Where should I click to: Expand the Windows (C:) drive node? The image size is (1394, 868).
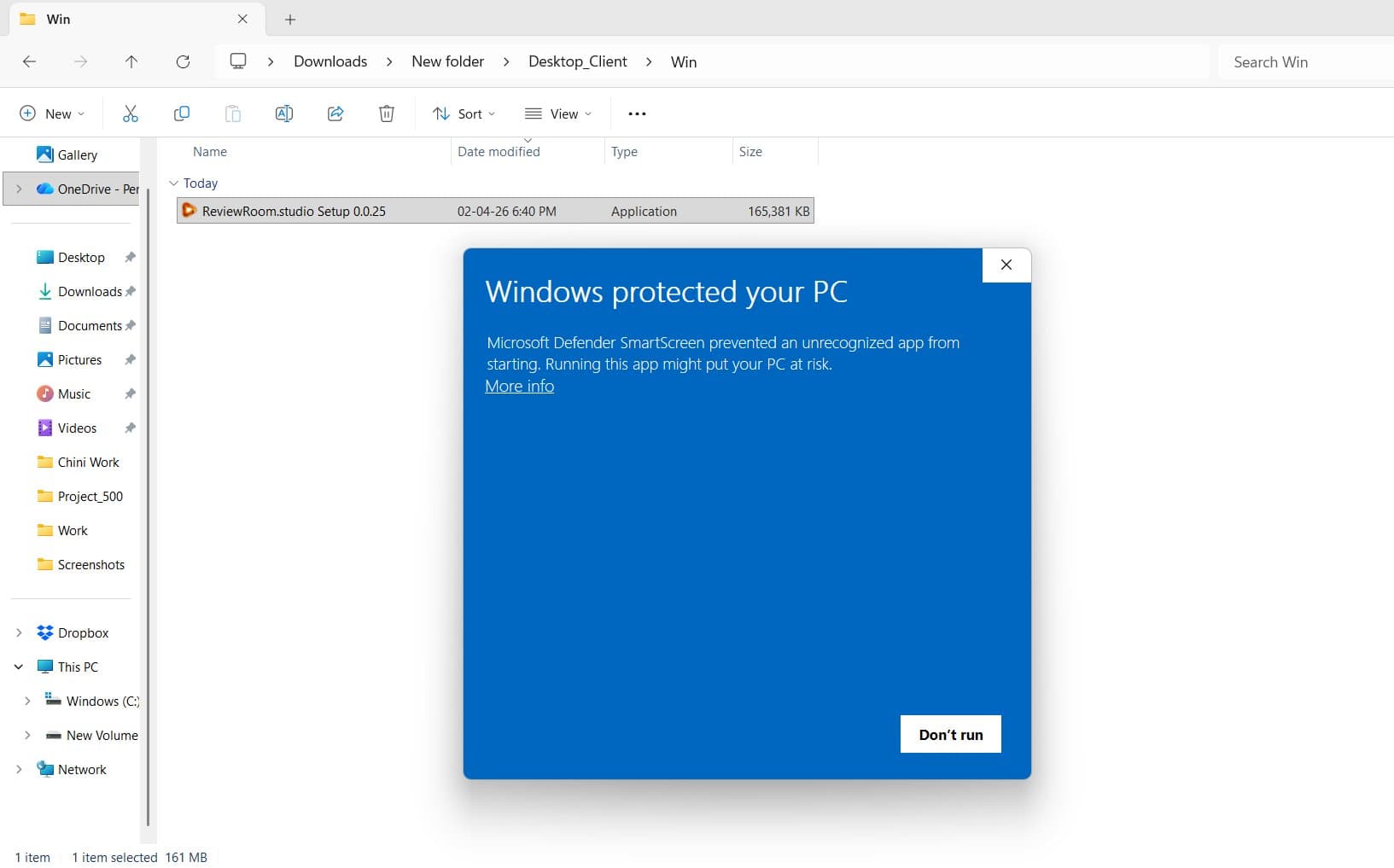[27, 701]
